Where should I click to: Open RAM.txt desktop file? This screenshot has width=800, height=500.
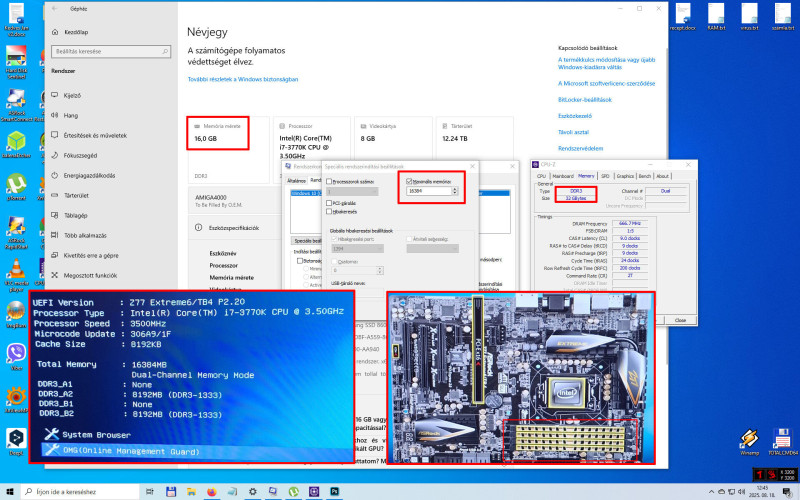coord(716,16)
